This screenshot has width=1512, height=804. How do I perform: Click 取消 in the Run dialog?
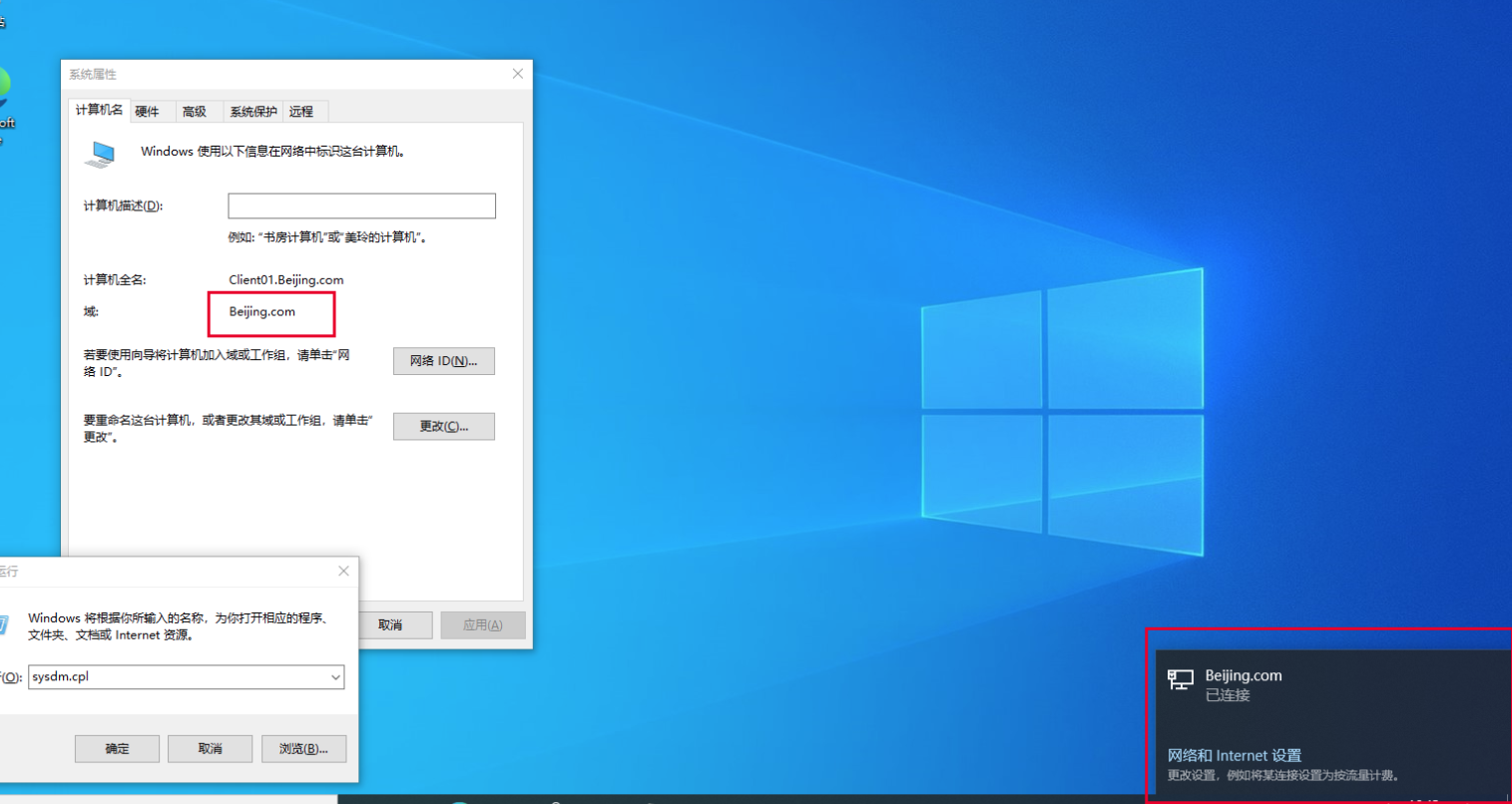[x=210, y=748]
